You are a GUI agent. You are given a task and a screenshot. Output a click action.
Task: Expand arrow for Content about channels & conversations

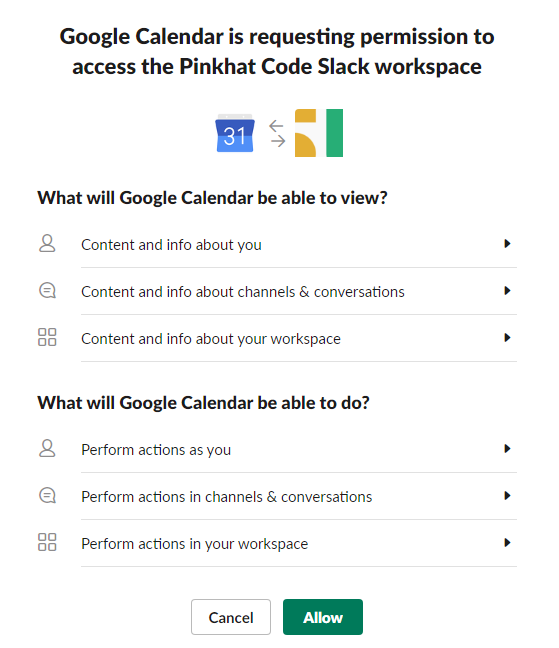coord(507,291)
